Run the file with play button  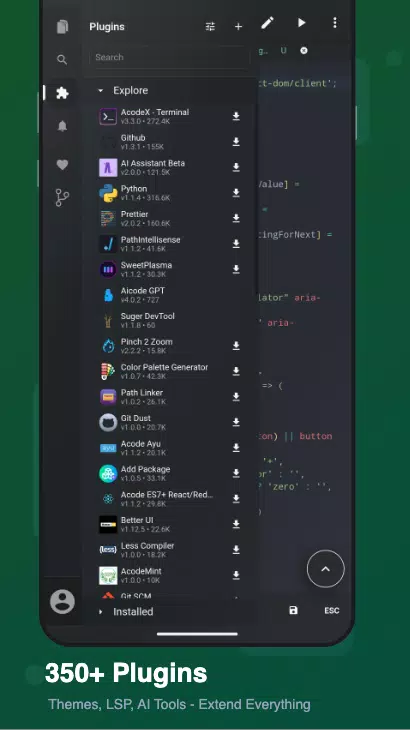tap(302, 22)
